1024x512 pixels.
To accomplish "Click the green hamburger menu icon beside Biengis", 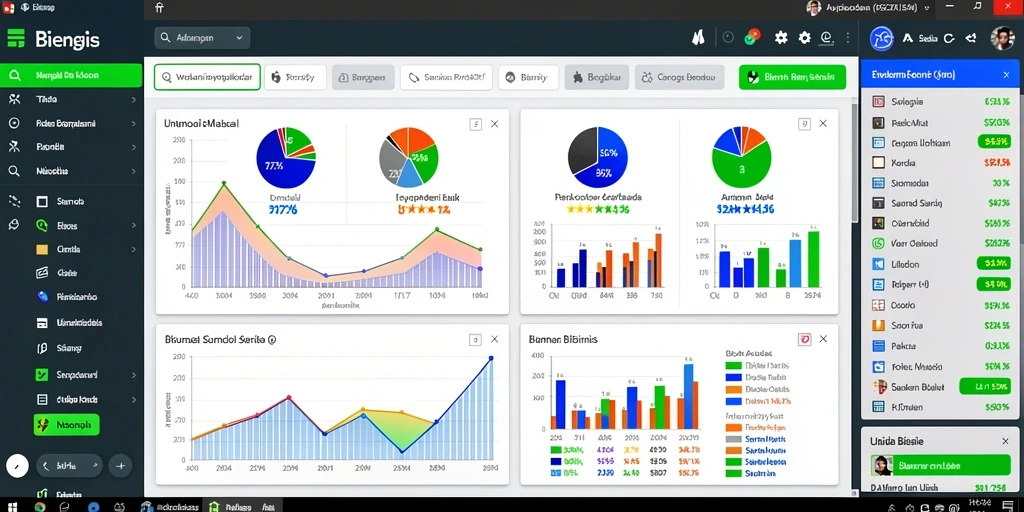I will [16, 39].
